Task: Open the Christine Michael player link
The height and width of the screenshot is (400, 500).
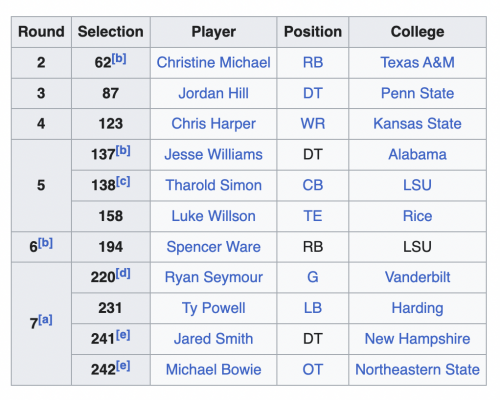Action: tap(213, 63)
